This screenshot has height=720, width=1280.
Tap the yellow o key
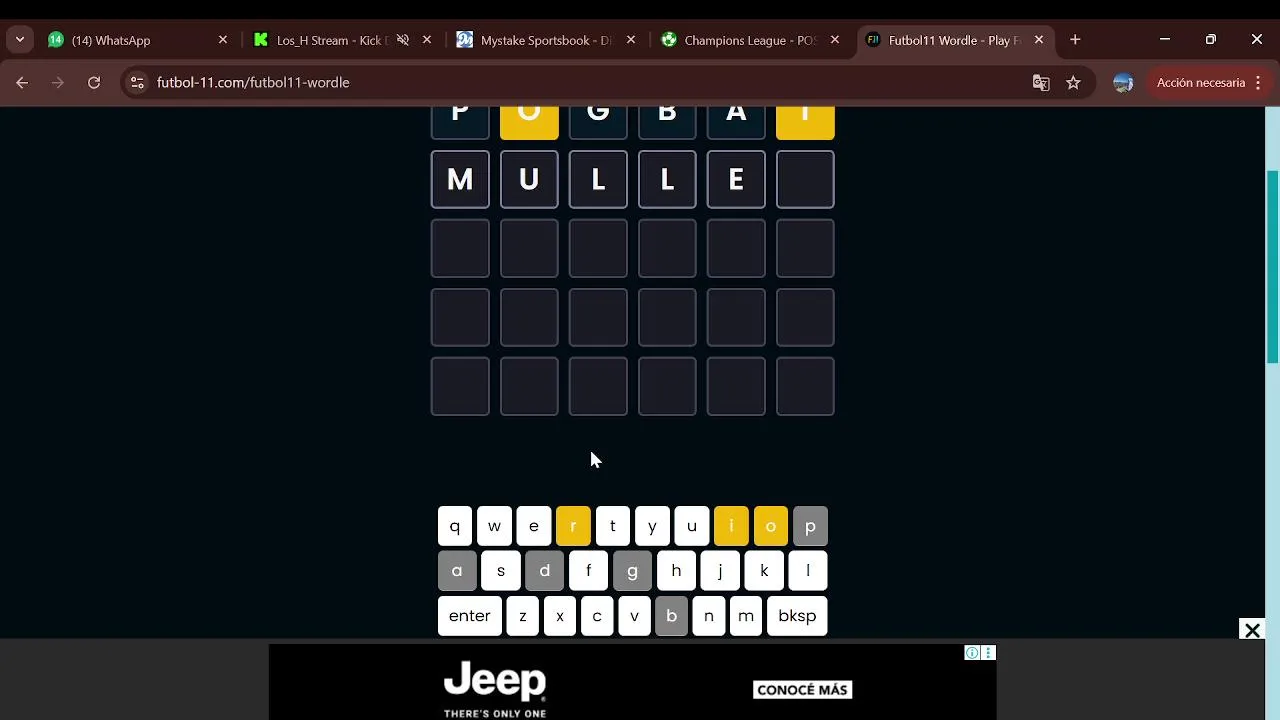tap(771, 526)
